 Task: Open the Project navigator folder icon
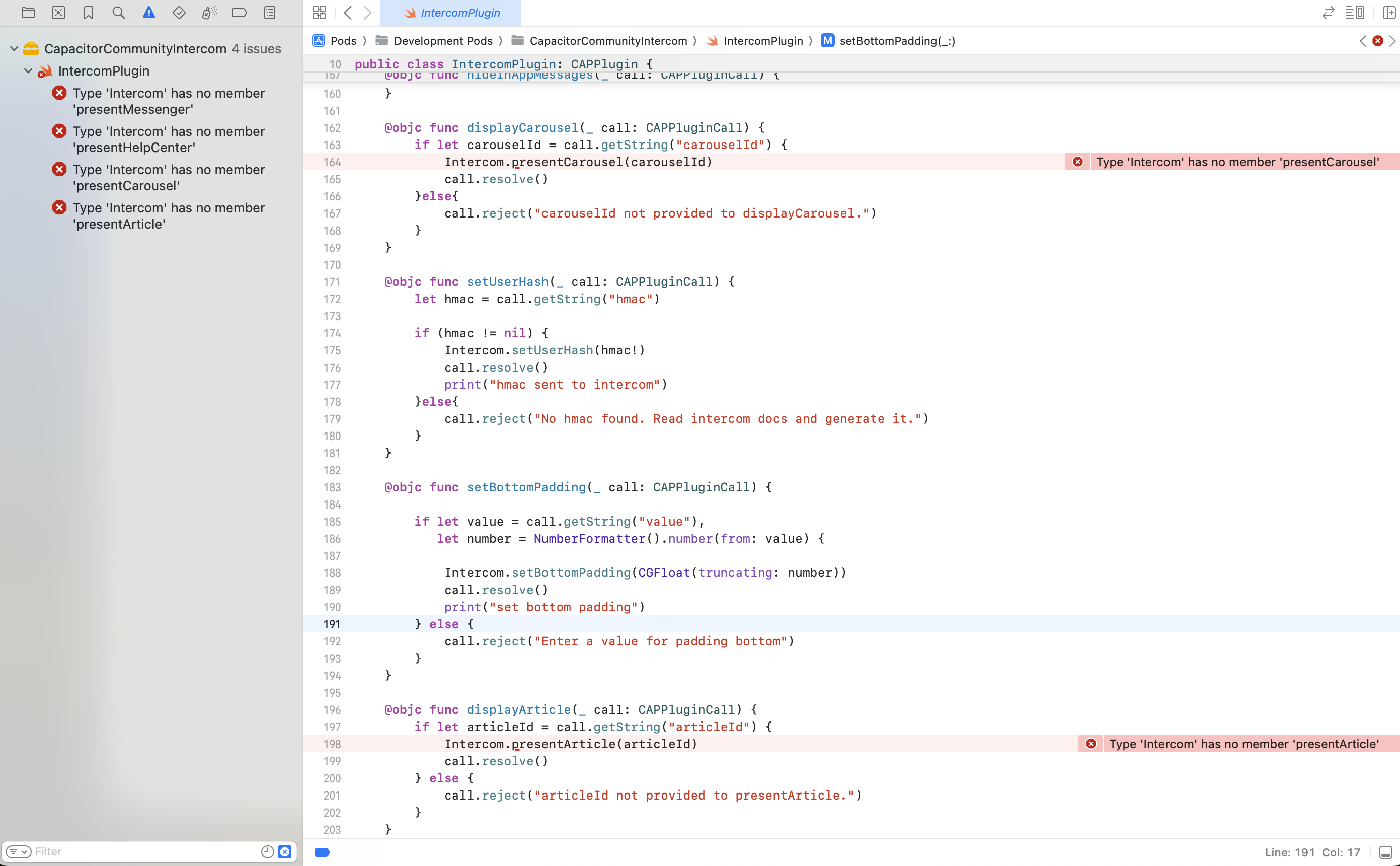(28, 13)
